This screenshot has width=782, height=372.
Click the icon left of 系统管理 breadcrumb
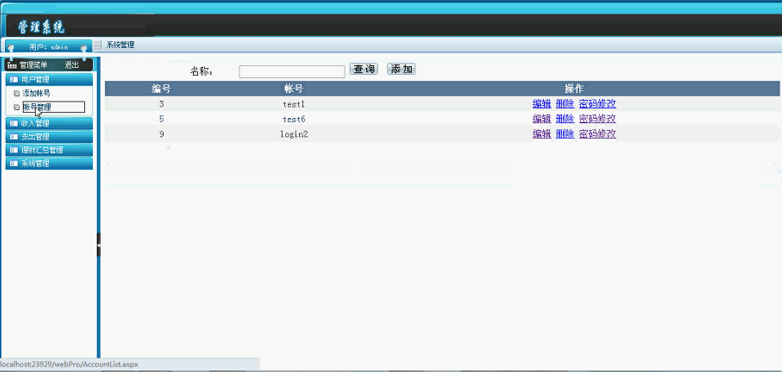(98, 45)
